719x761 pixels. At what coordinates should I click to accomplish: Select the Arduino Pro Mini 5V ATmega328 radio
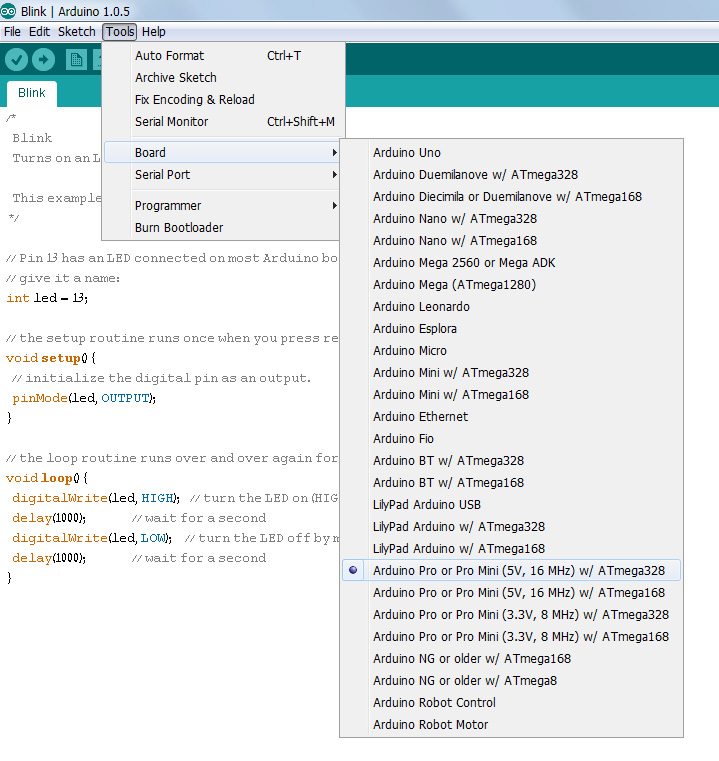pos(353,570)
